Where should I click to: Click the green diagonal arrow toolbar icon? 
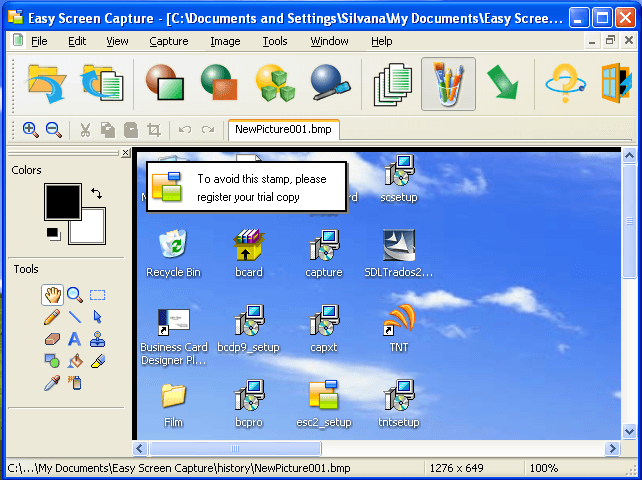coord(503,83)
